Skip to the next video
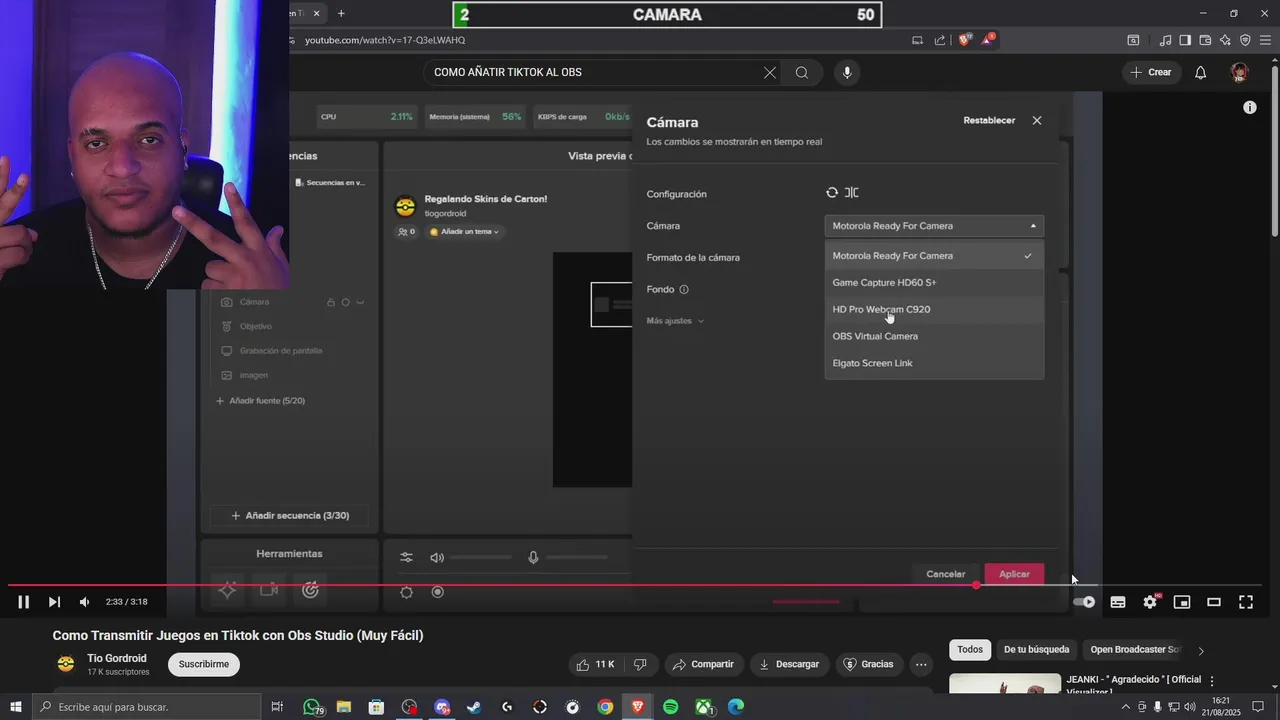Viewport: 1280px width, 720px height. point(54,602)
